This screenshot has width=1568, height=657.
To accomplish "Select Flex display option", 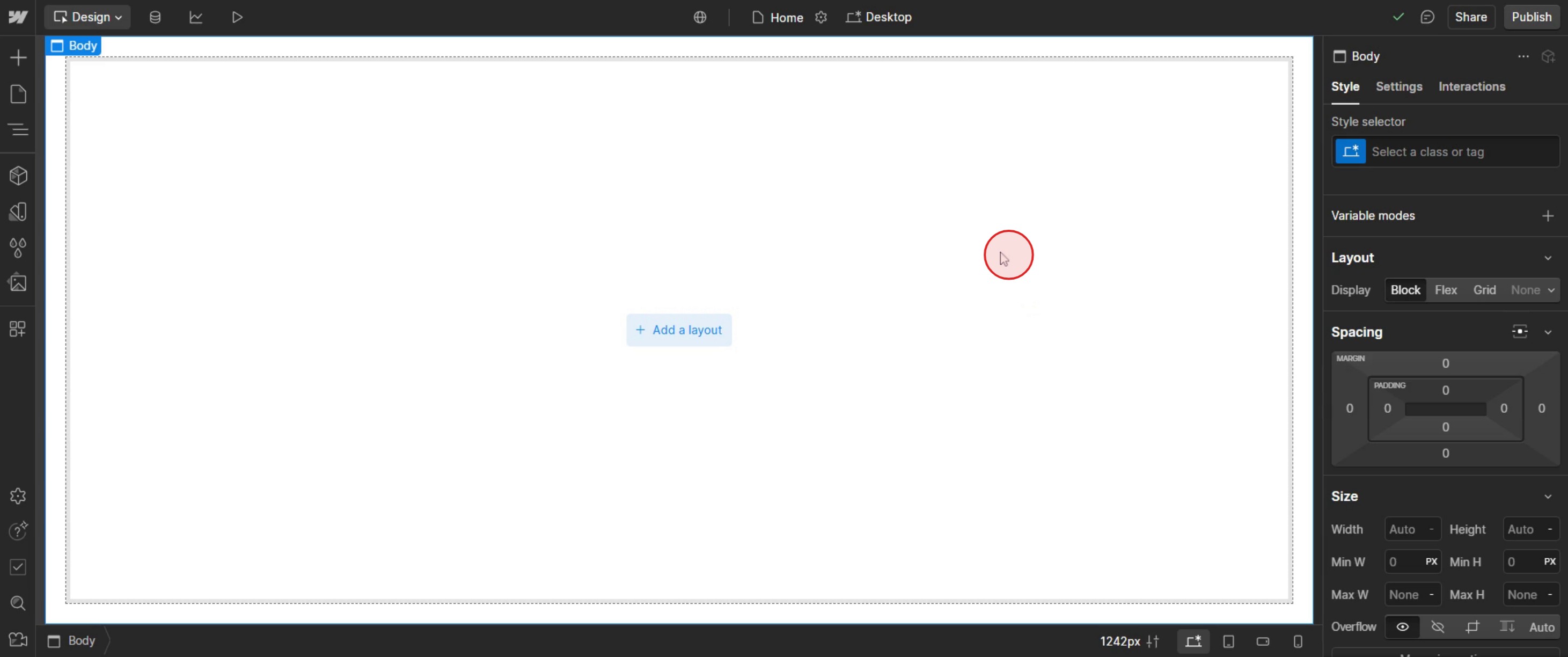I will coord(1446,290).
